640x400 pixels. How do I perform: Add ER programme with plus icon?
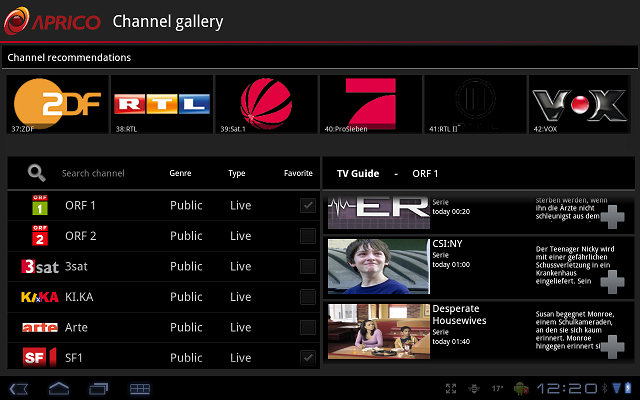(612, 217)
